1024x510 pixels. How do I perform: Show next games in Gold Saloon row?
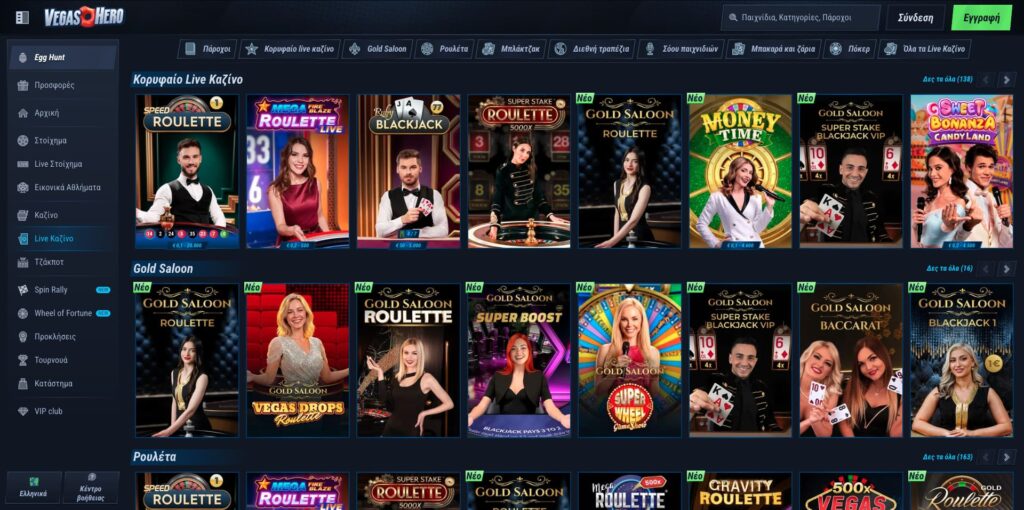click(1006, 268)
